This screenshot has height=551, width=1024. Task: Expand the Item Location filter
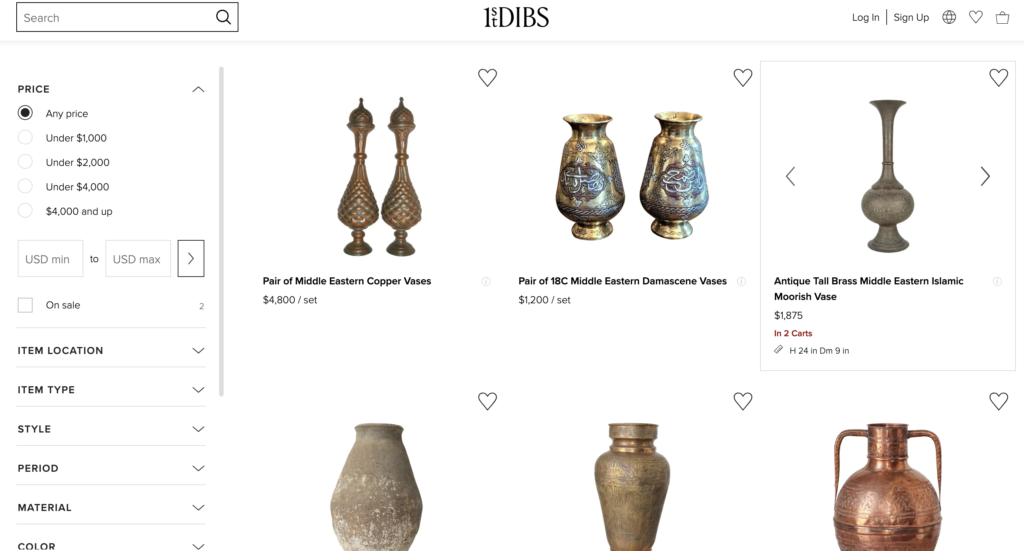coord(111,351)
